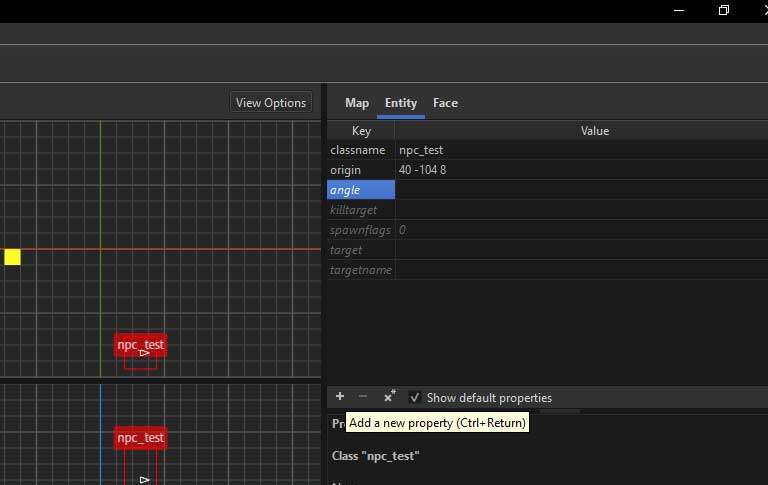
Task: Click the empty value field for angle
Action: point(580,190)
